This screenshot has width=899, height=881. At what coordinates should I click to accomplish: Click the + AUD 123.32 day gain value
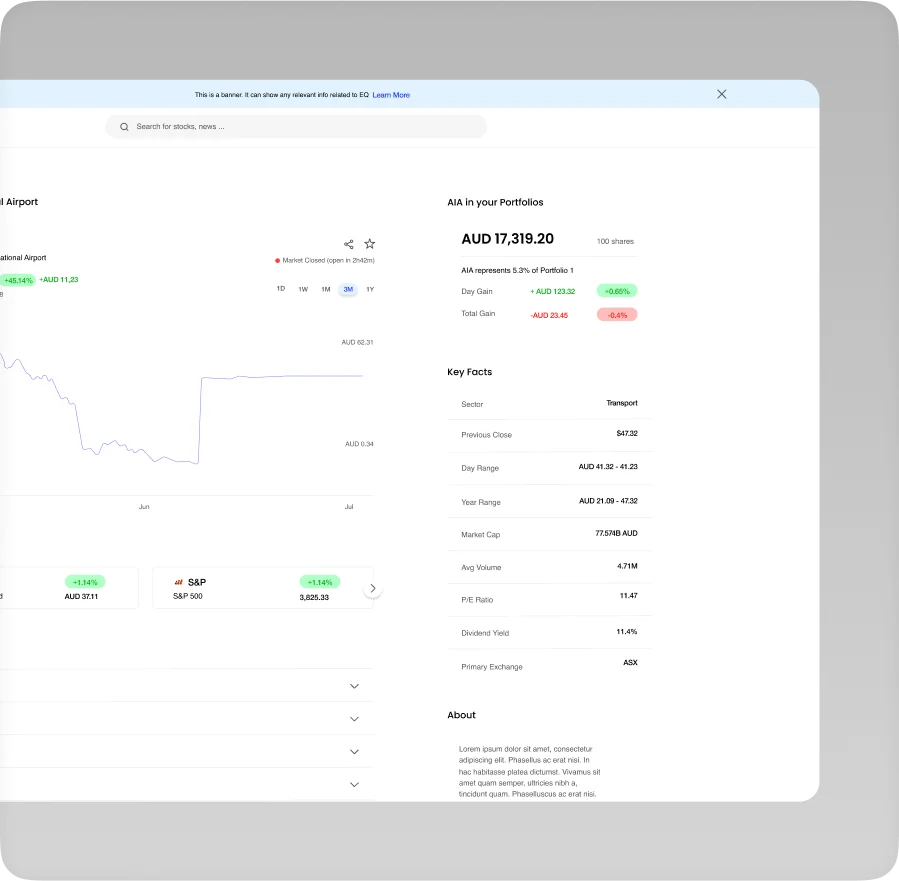[x=552, y=291]
